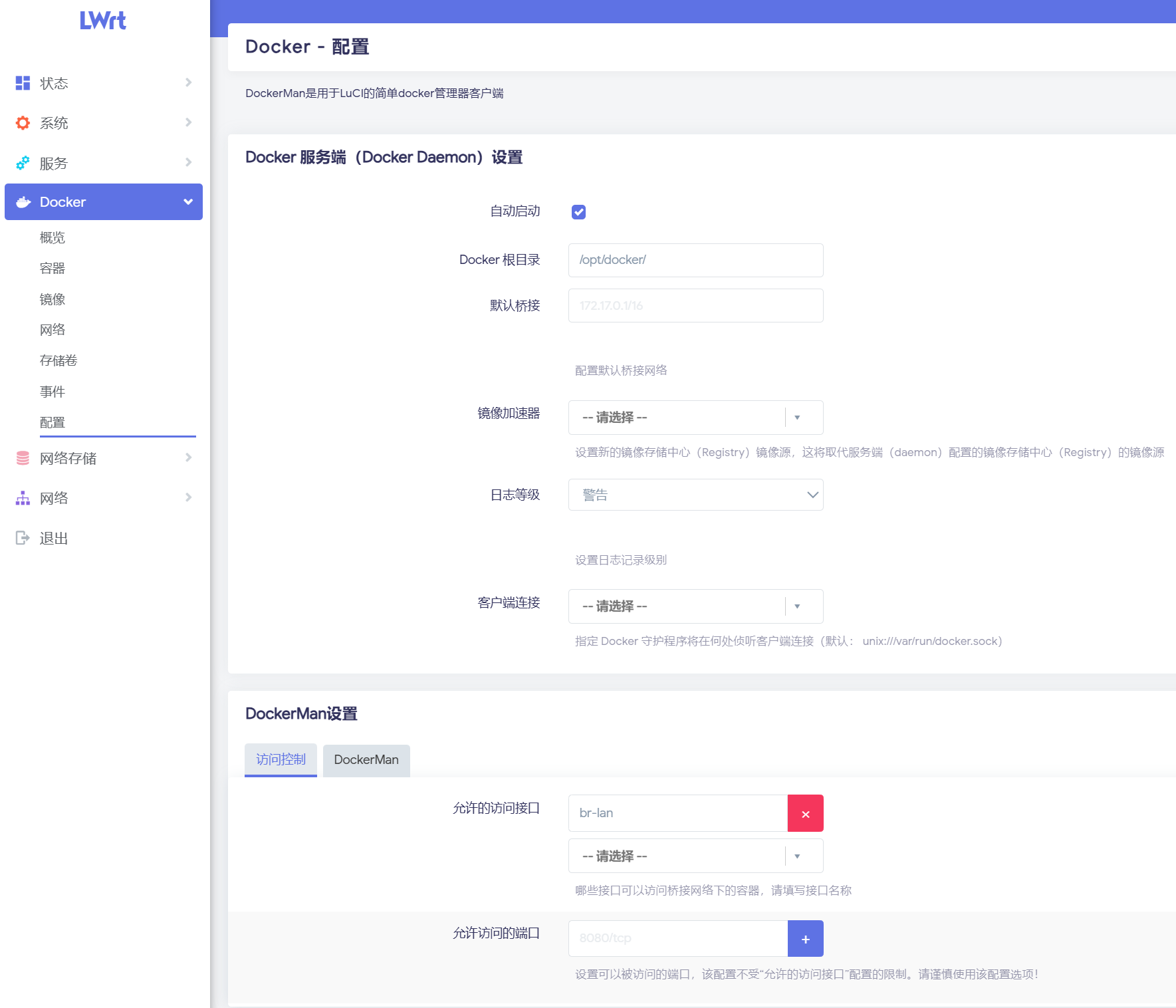Click the '配置默认桥接网络' hint text
The height and width of the screenshot is (1008, 1176).
point(621,370)
